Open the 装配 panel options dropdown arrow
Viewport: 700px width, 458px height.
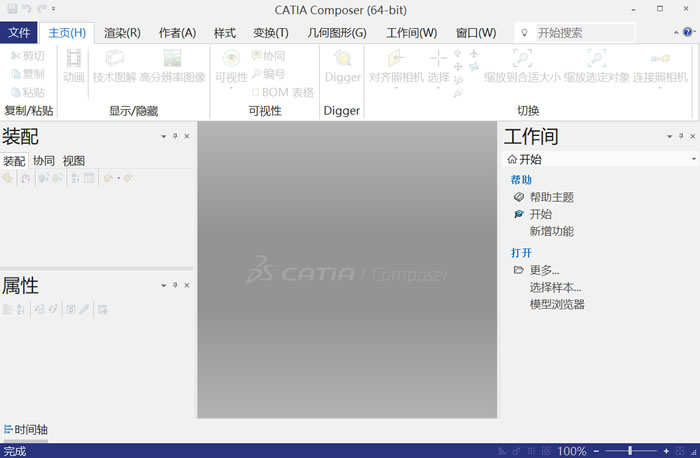coord(164,136)
